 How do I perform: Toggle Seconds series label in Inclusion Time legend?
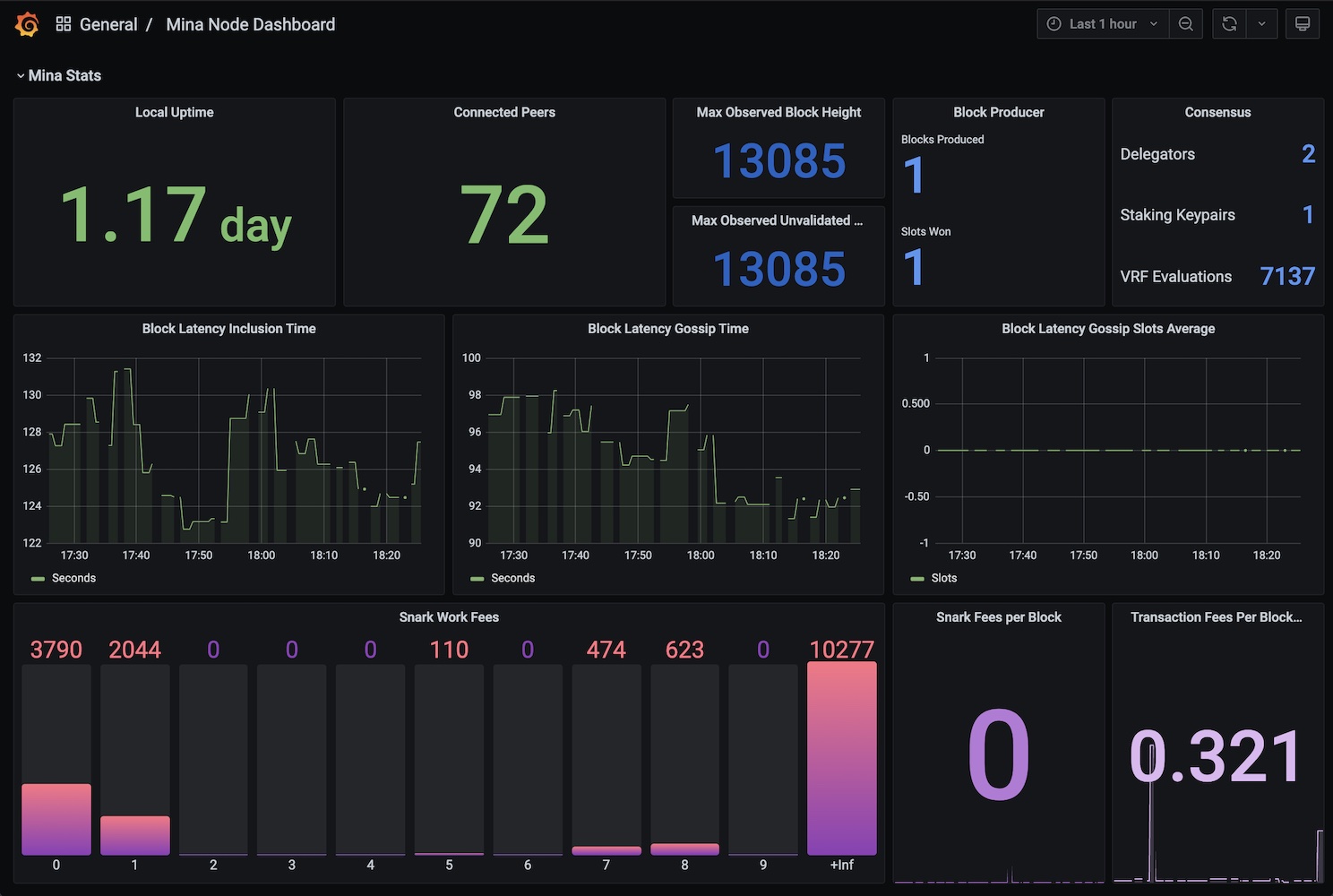[73, 578]
